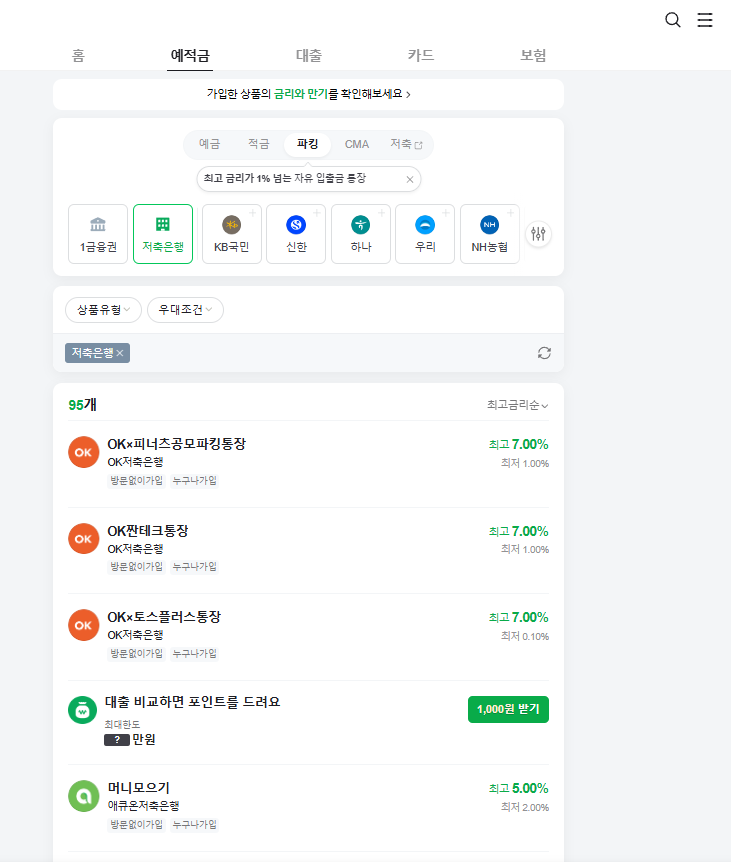Viewport: 731px width, 862px height.
Task: Click the 95개 result count
Action: [82, 405]
